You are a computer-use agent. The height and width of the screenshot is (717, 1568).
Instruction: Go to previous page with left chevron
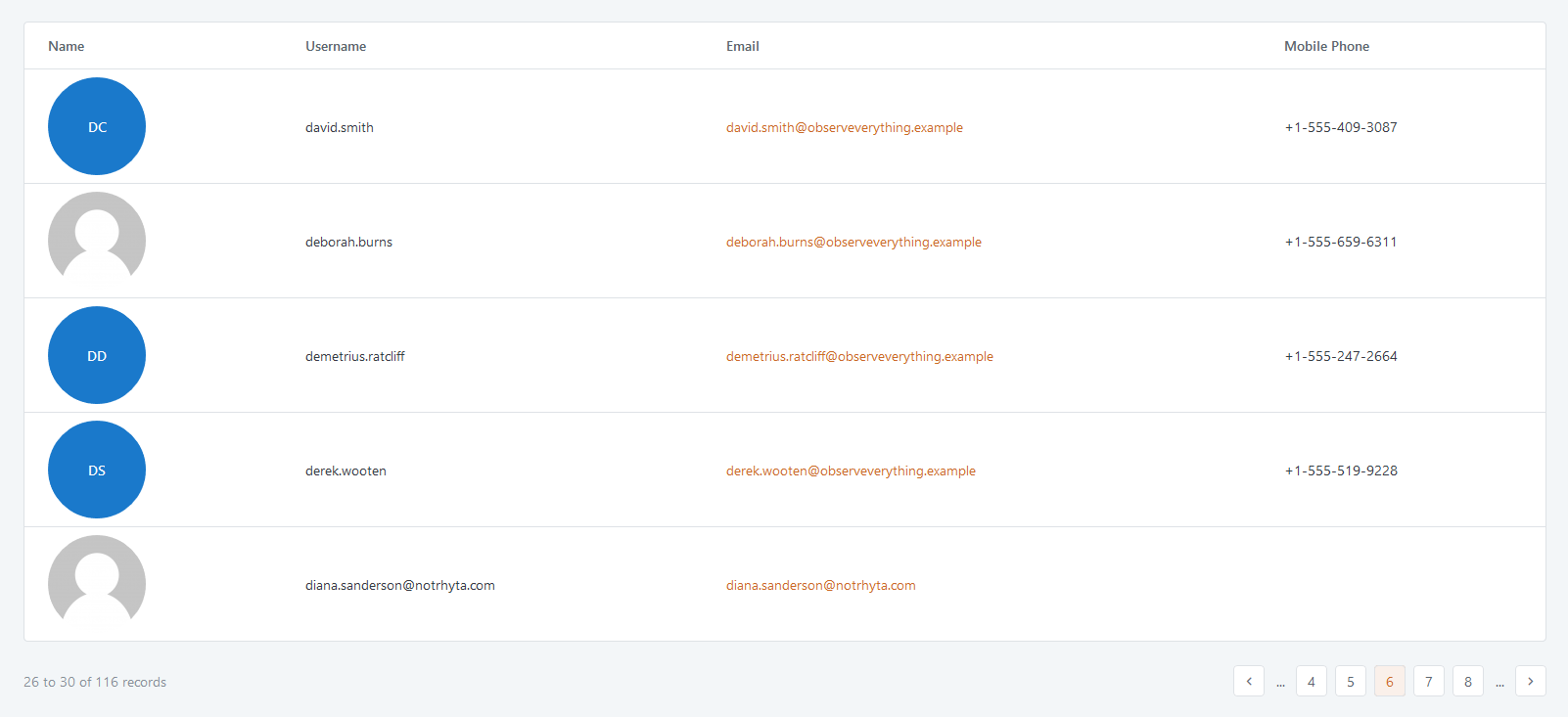(1249, 681)
